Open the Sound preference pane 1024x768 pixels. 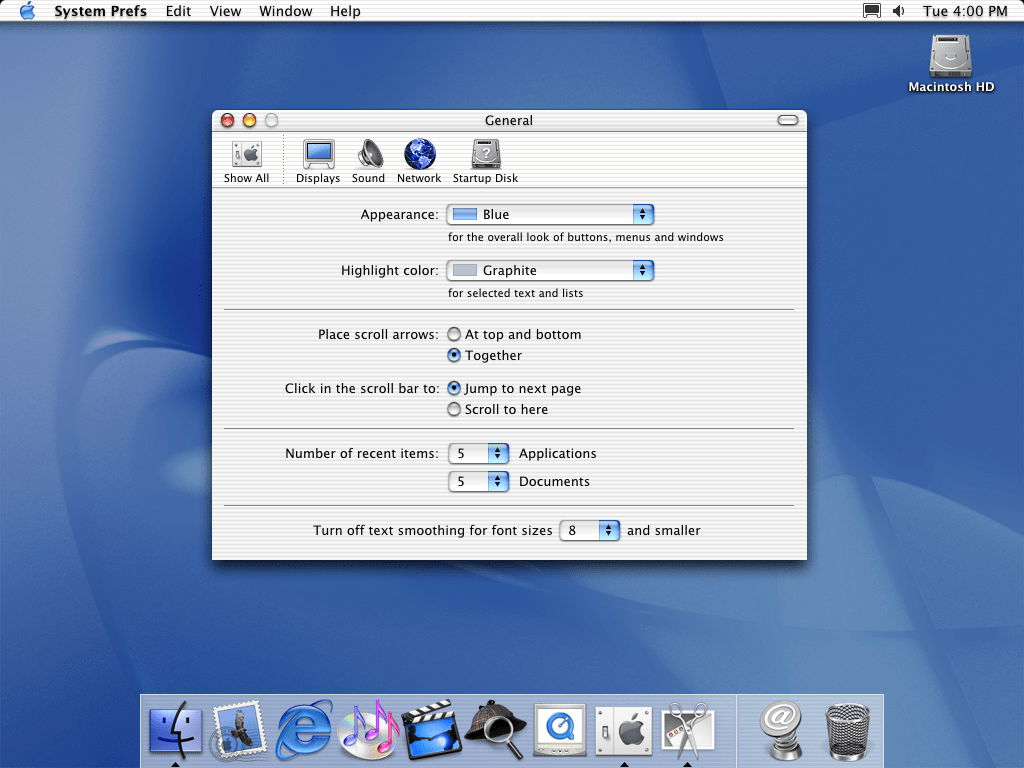coord(368,160)
